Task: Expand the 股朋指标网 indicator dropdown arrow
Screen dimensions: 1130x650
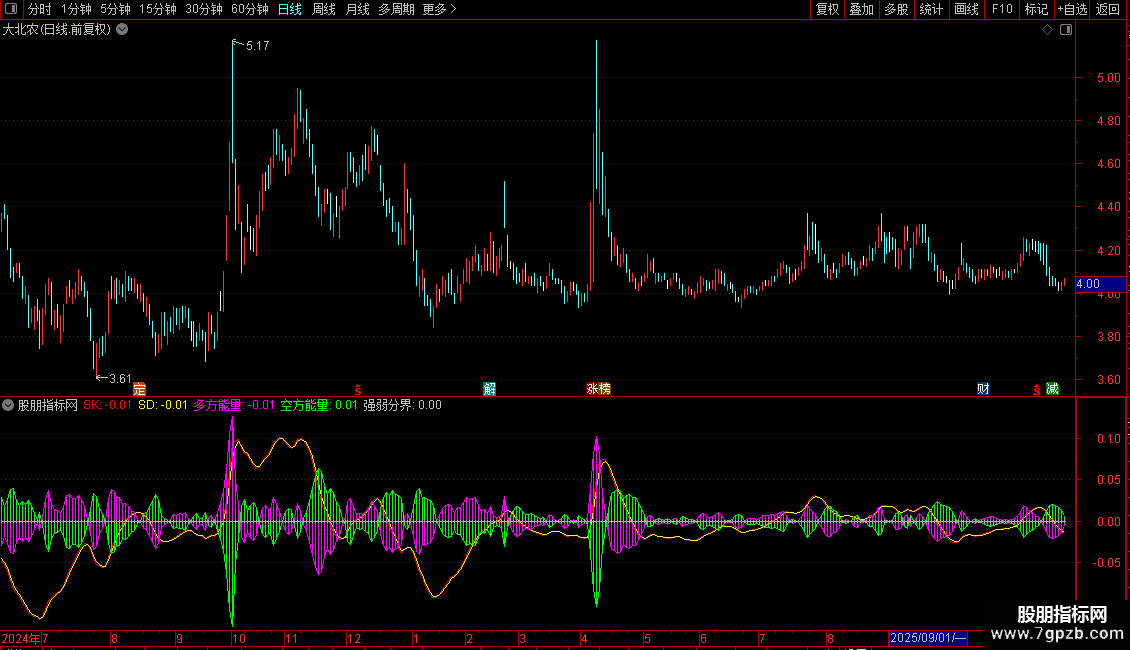Action: (x=8, y=405)
